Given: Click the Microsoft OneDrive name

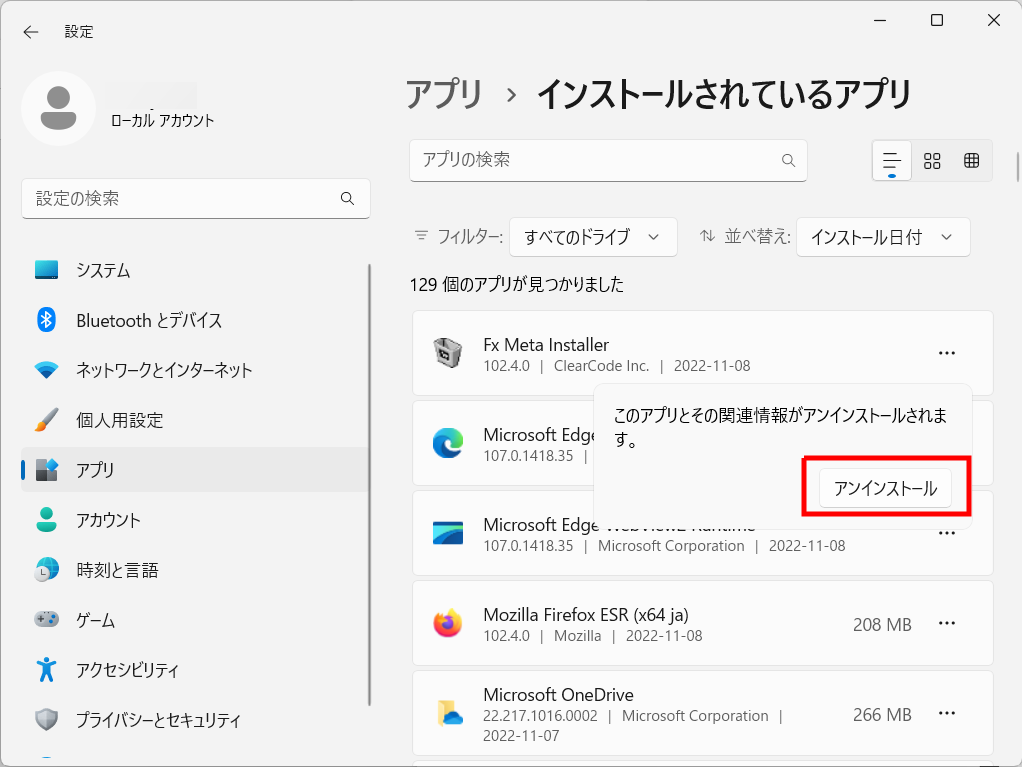Looking at the screenshot, I should (x=559, y=695).
